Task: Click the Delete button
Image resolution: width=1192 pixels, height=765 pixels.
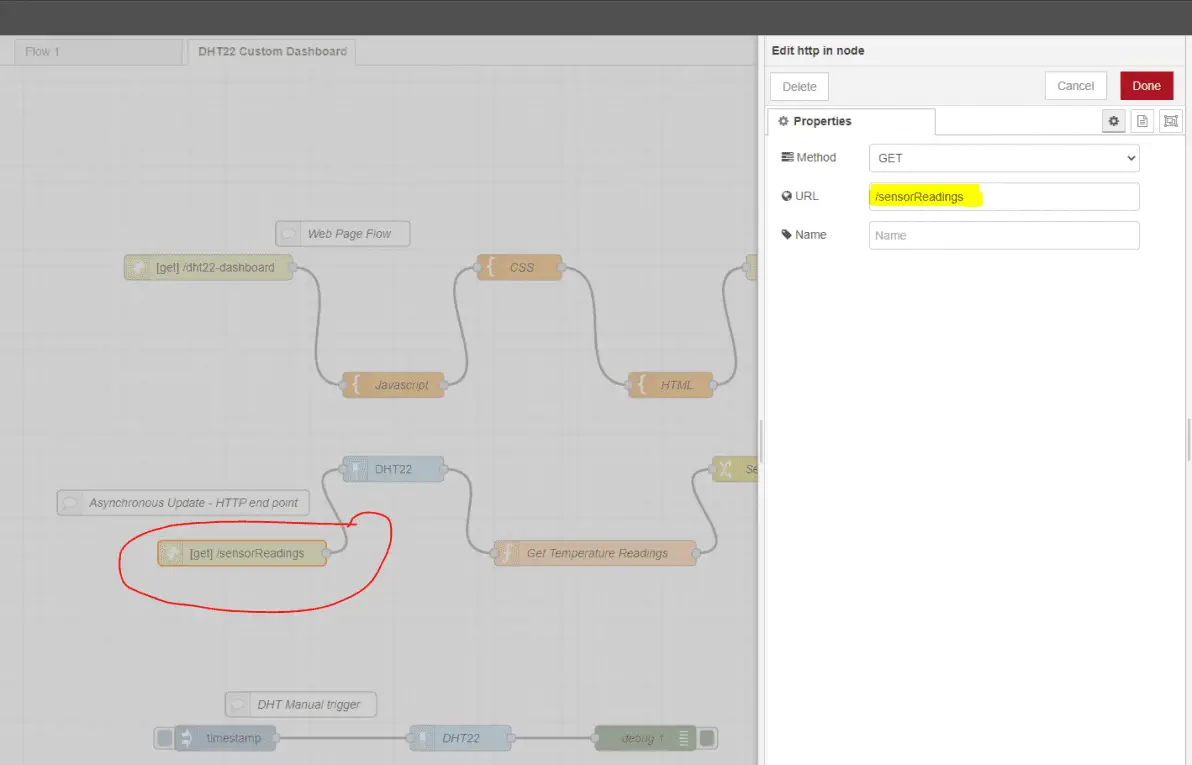Action: coord(799,87)
